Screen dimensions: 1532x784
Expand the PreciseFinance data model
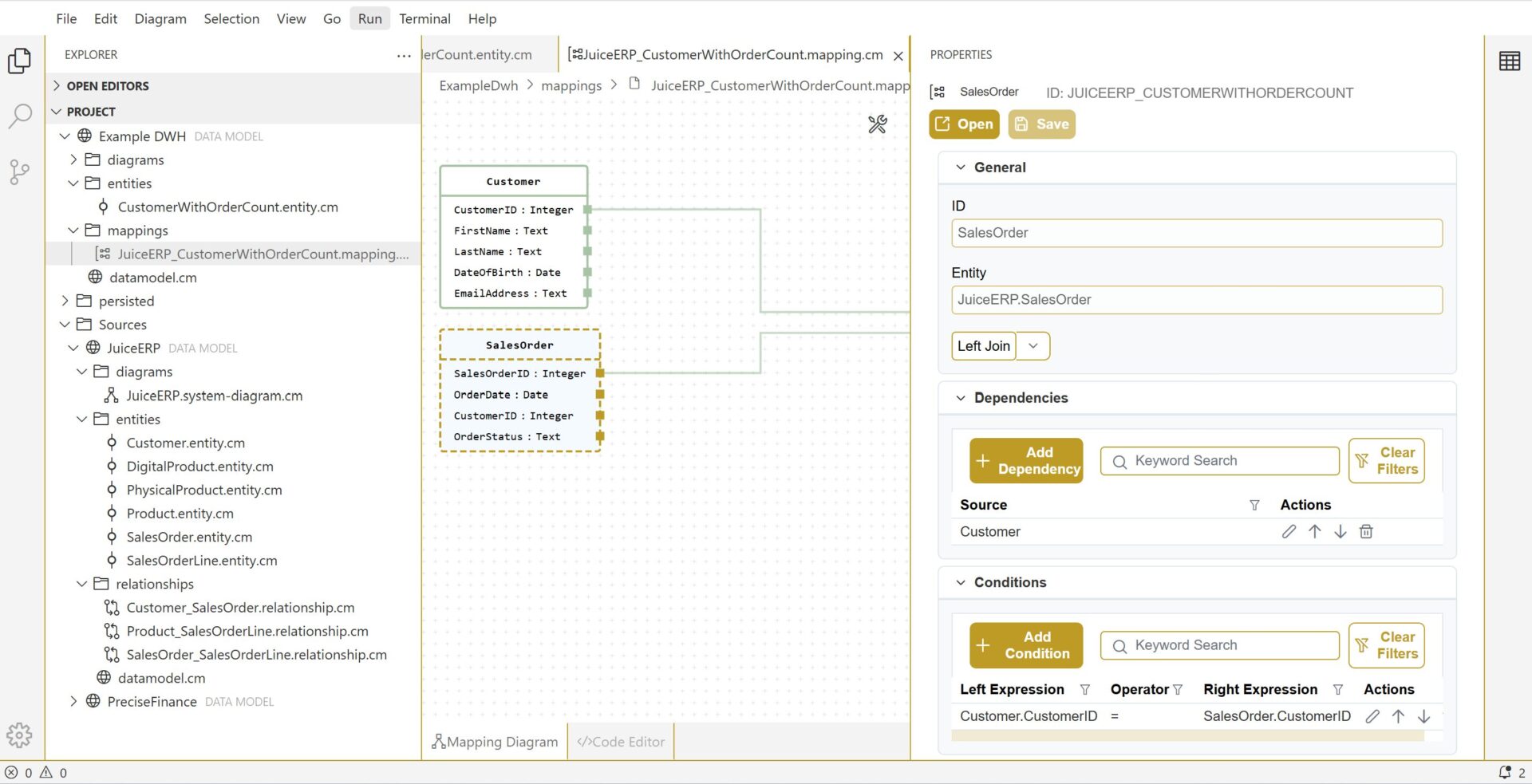pyautogui.click(x=73, y=702)
